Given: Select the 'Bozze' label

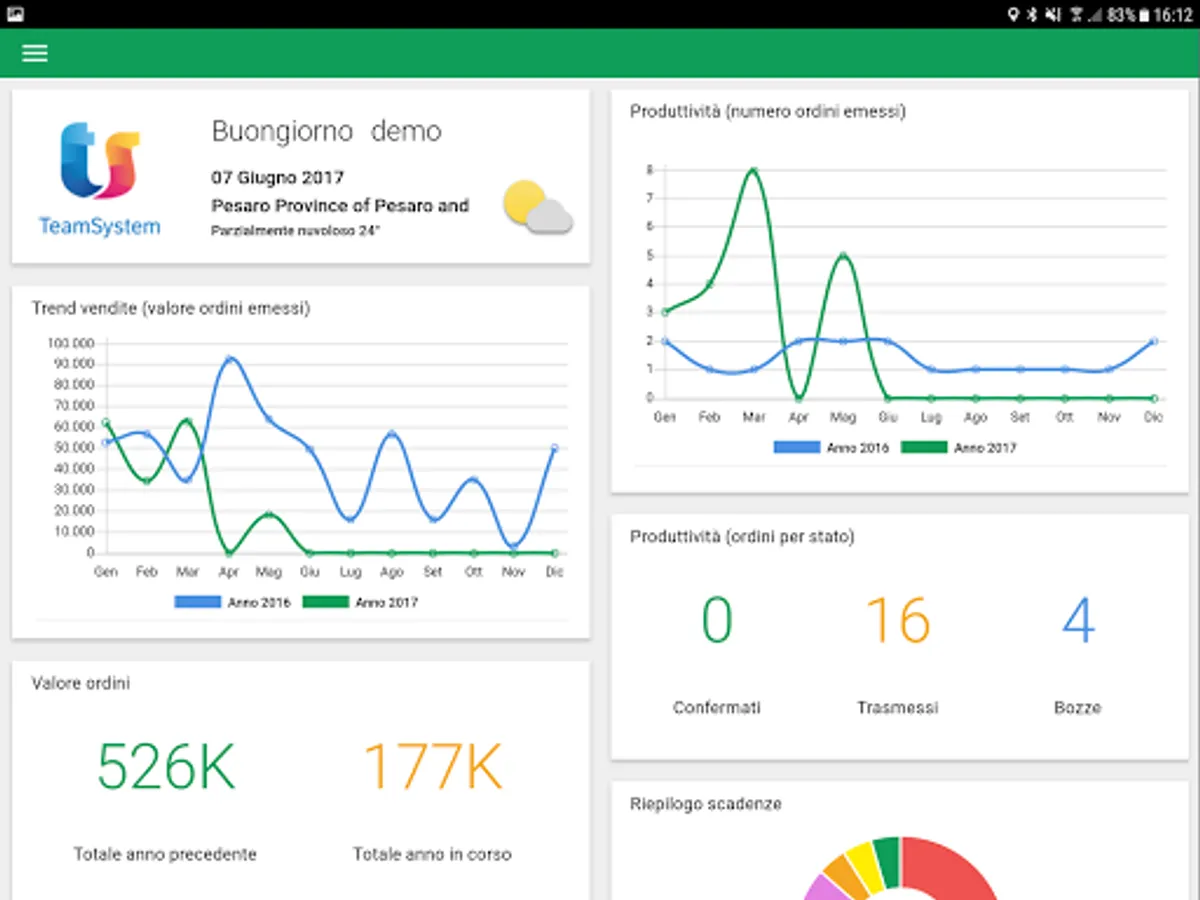Looking at the screenshot, I should tap(1078, 707).
